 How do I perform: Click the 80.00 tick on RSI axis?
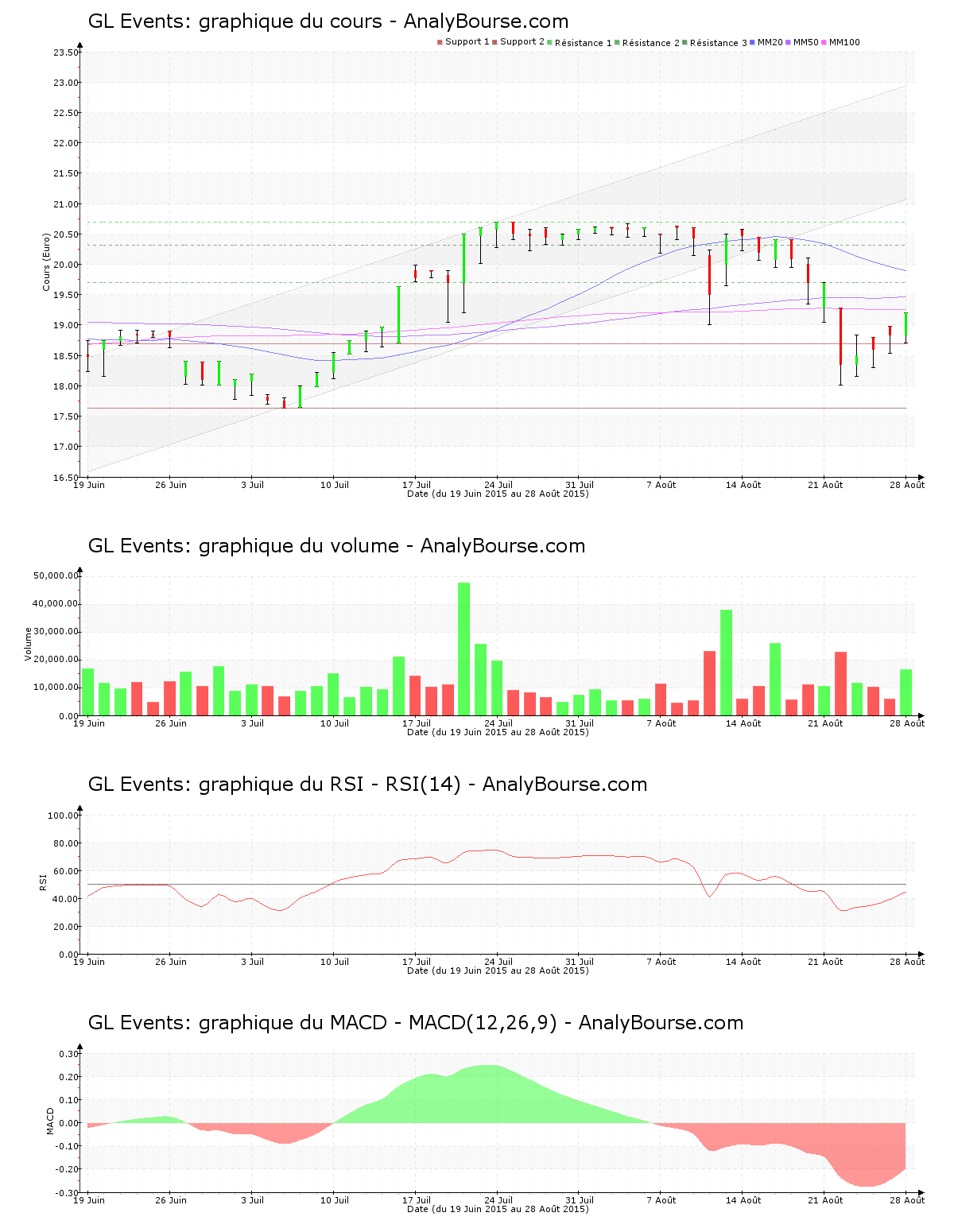(x=65, y=843)
